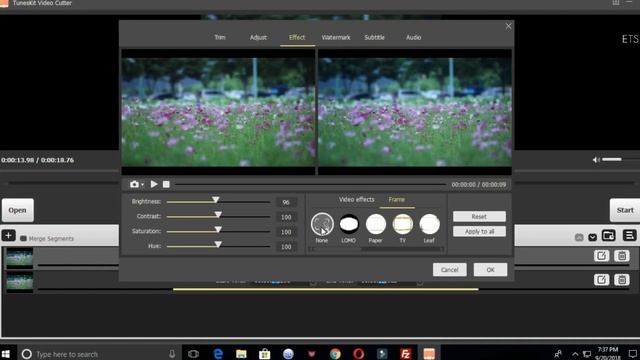Screen dimensions: 640x360
Task: Click the Cortana microphone icon
Action: tap(172, 354)
